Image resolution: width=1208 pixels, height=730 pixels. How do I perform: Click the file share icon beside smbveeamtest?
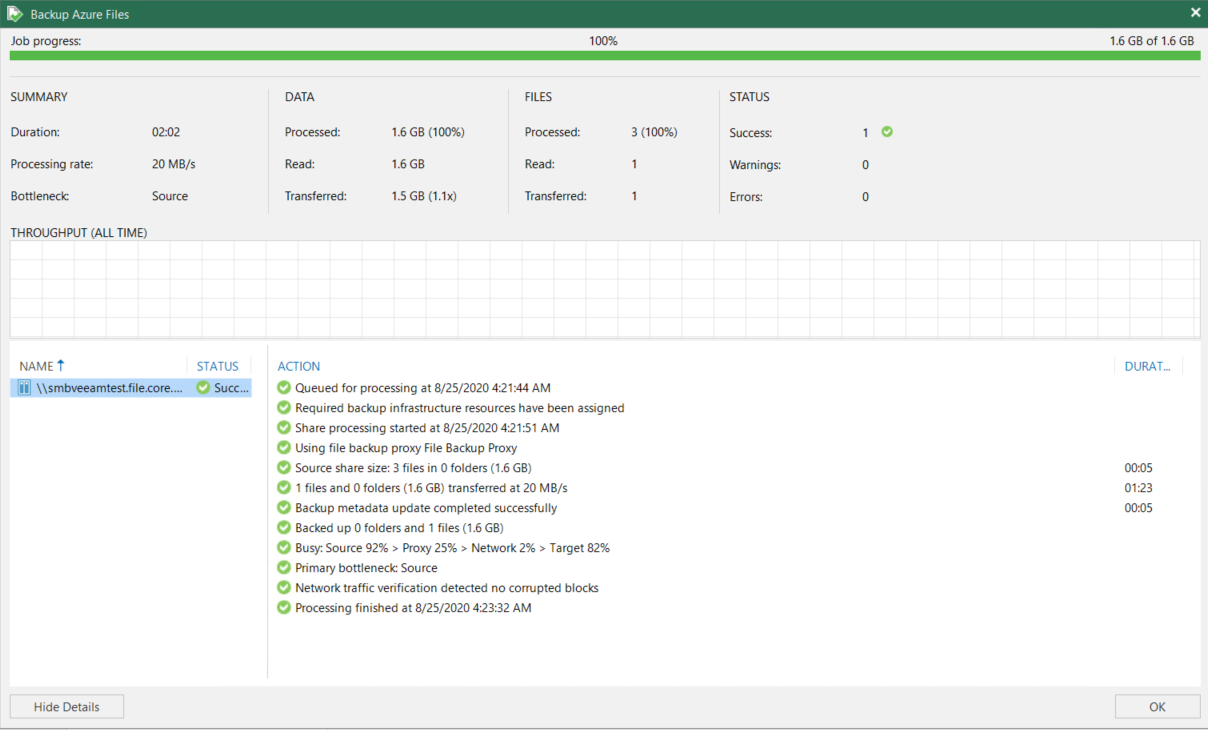click(x=24, y=388)
